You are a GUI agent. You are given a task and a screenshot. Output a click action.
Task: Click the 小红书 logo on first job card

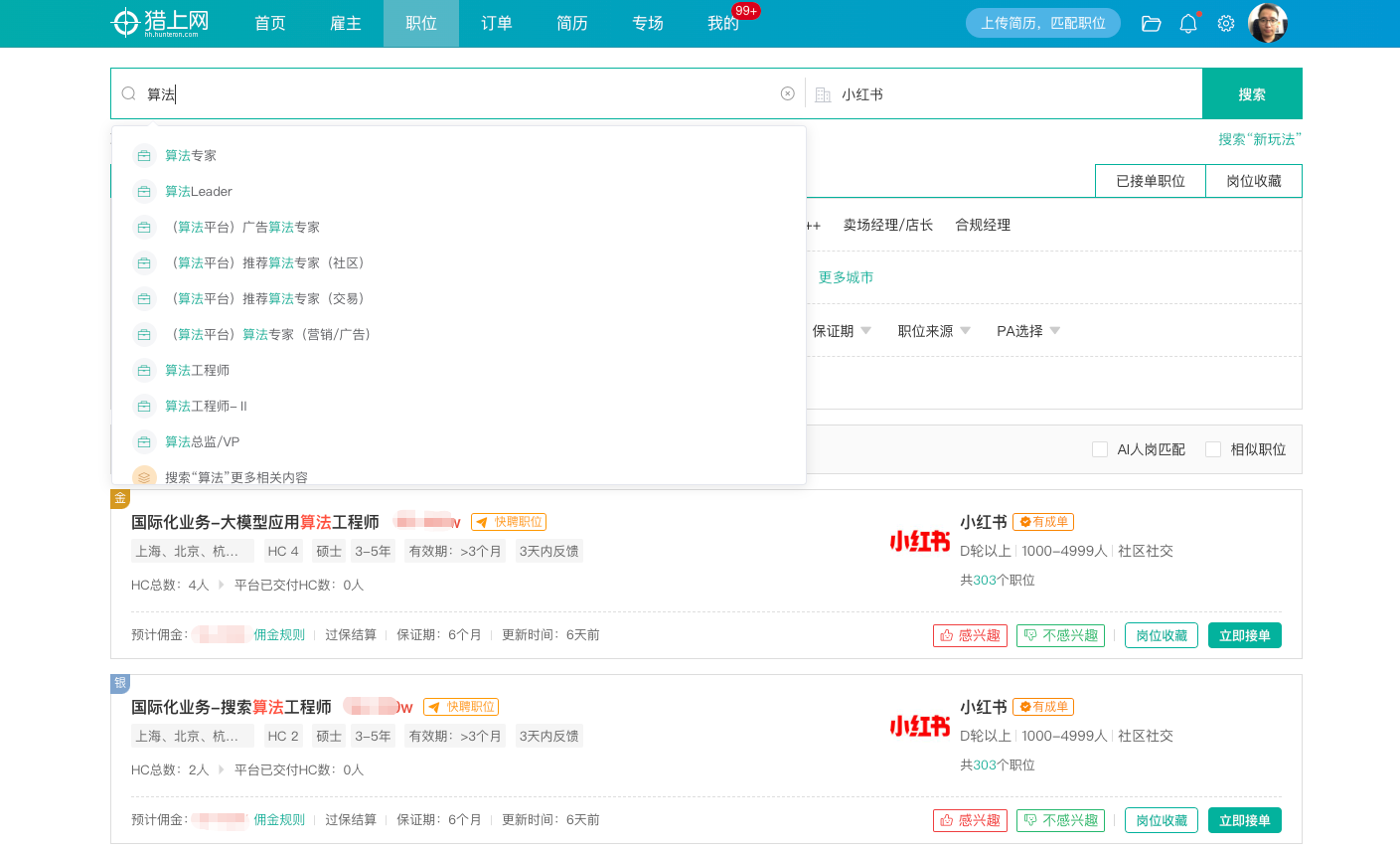coord(919,542)
